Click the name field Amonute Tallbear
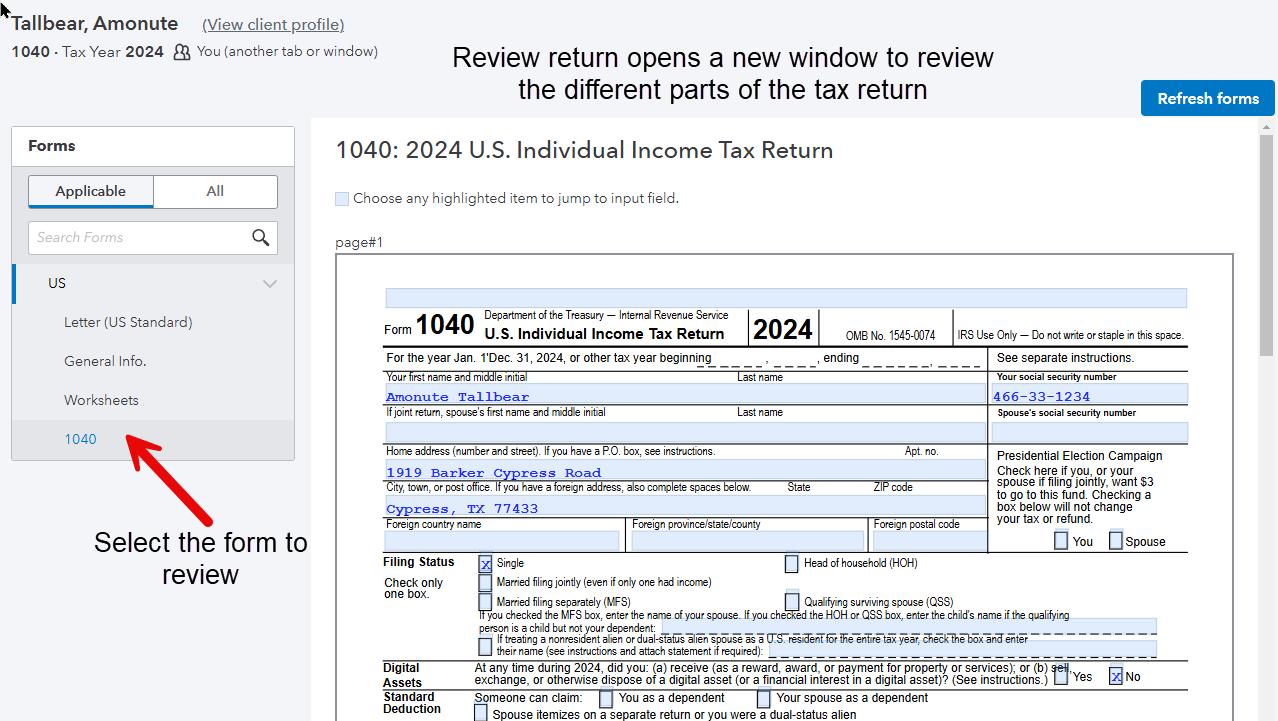 [685, 395]
